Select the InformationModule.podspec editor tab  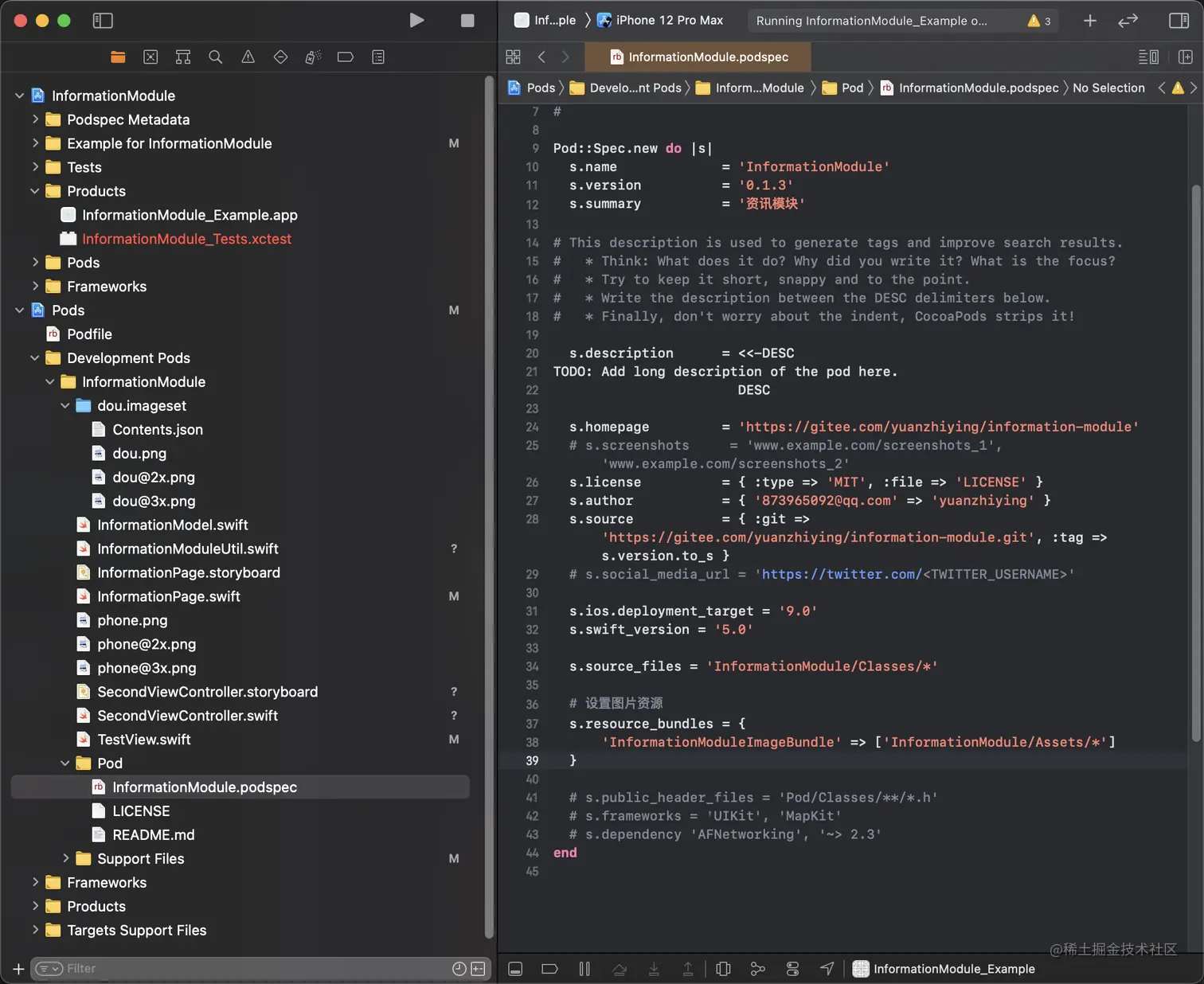[x=698, y=57]
